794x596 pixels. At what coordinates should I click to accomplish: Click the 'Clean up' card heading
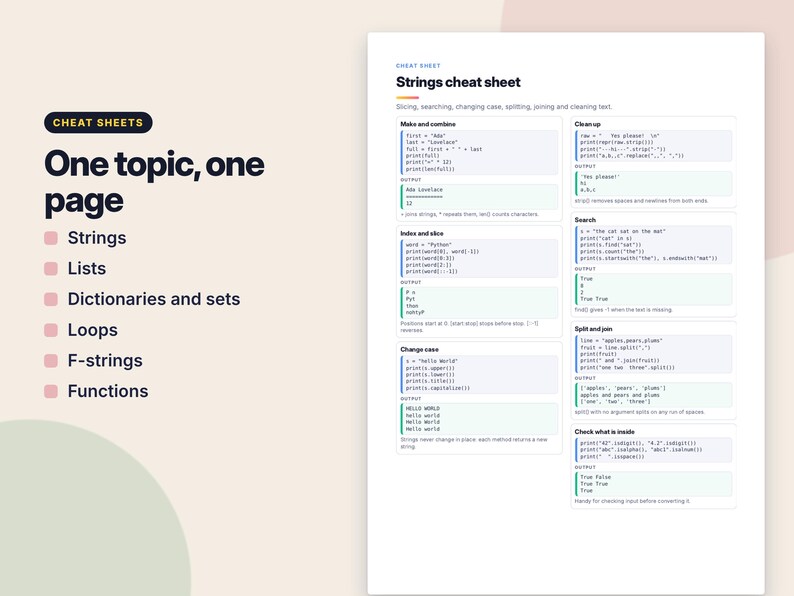[x=587, y=124]
